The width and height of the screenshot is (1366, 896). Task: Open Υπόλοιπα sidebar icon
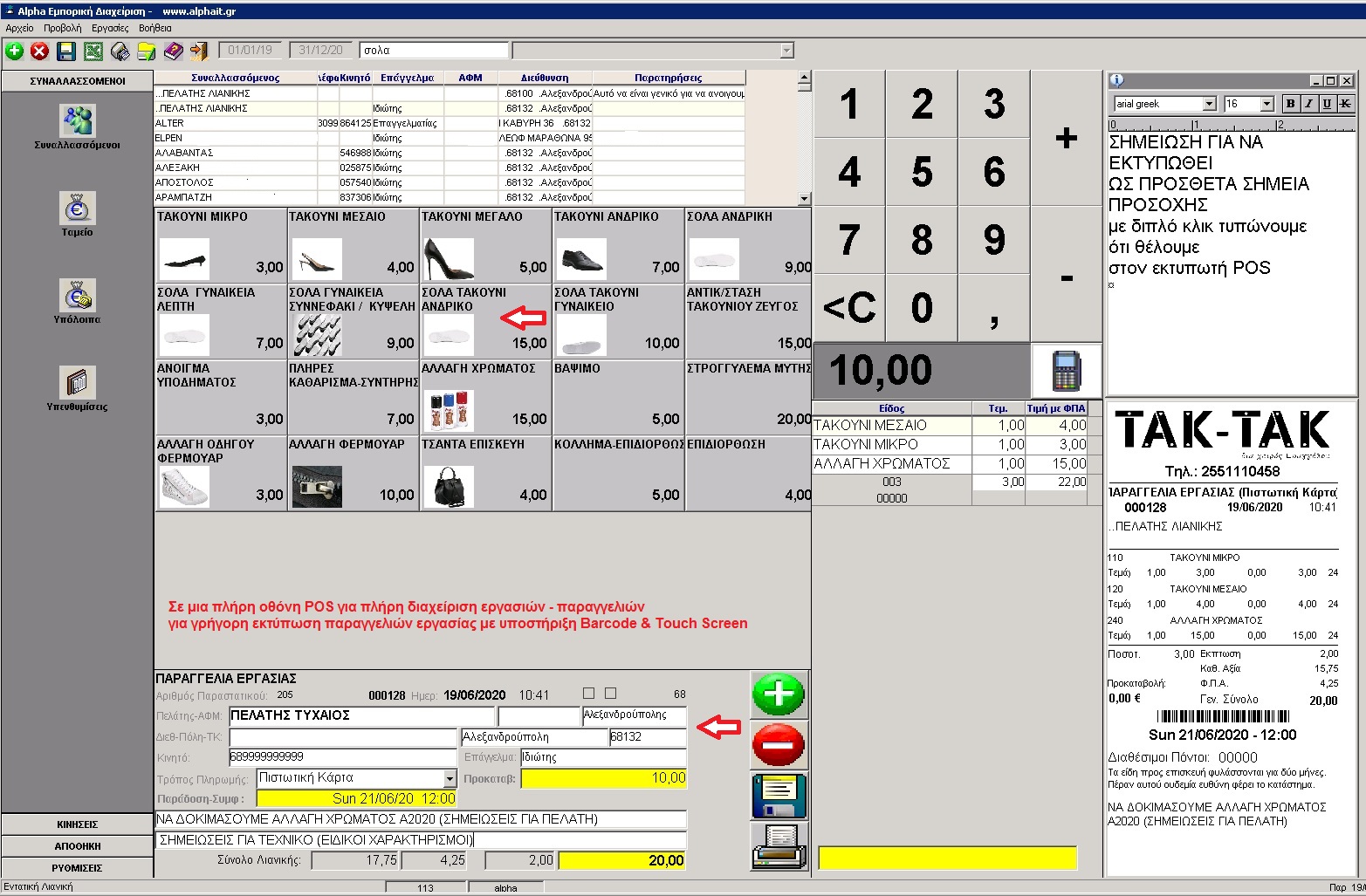pos(77,295)
